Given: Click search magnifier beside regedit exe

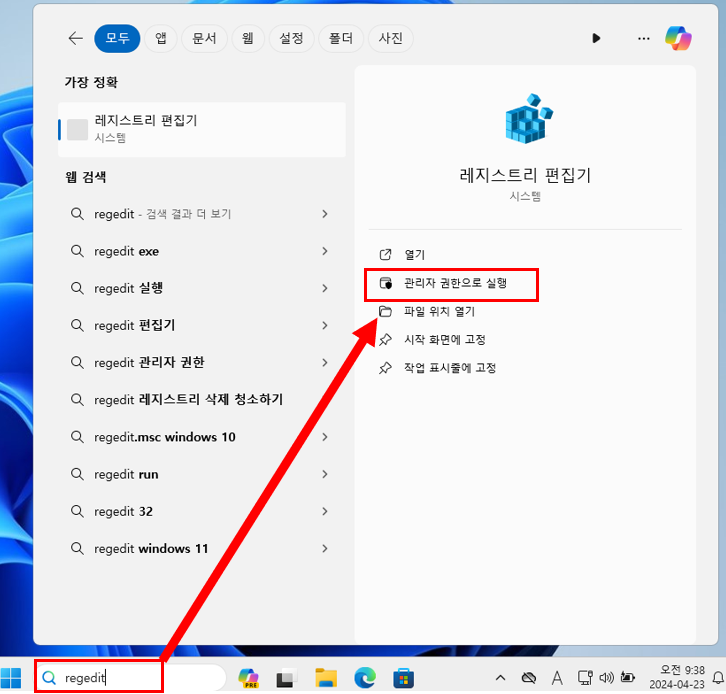Looking at the screenshot, I should click(77, 251).
